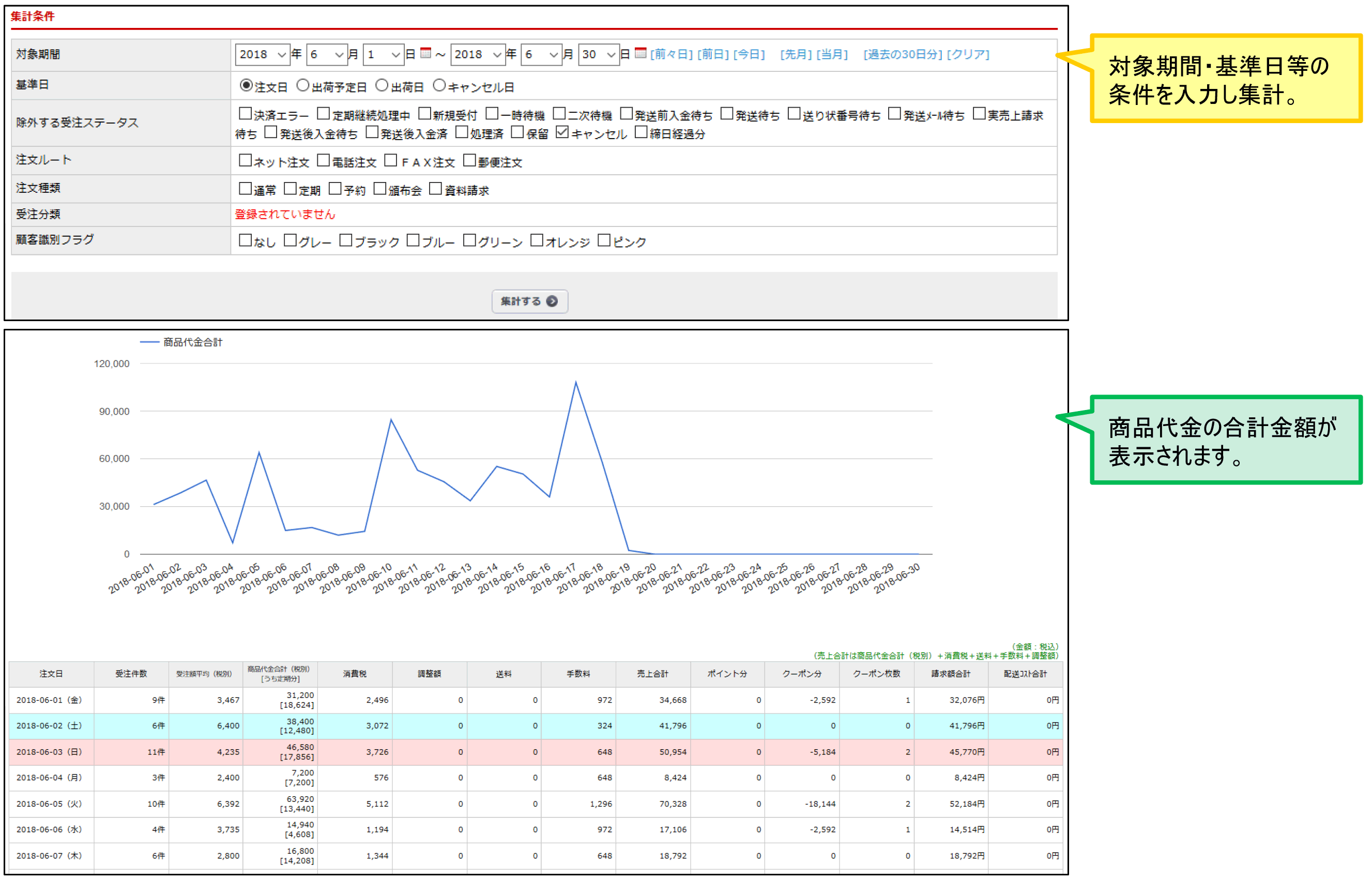Select the 出荷日 radio button
Image resolution: width=1372 pixels, height=880 pixels.
(x=382, y=86)
